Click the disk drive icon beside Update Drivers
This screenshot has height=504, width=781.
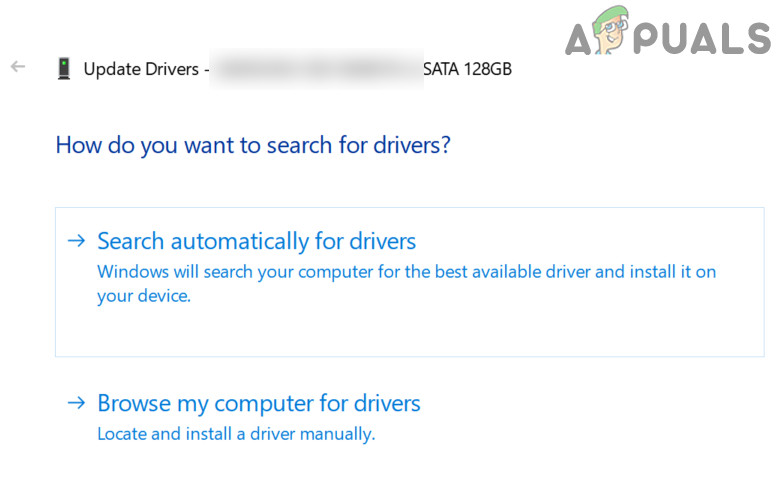[64, 69]
